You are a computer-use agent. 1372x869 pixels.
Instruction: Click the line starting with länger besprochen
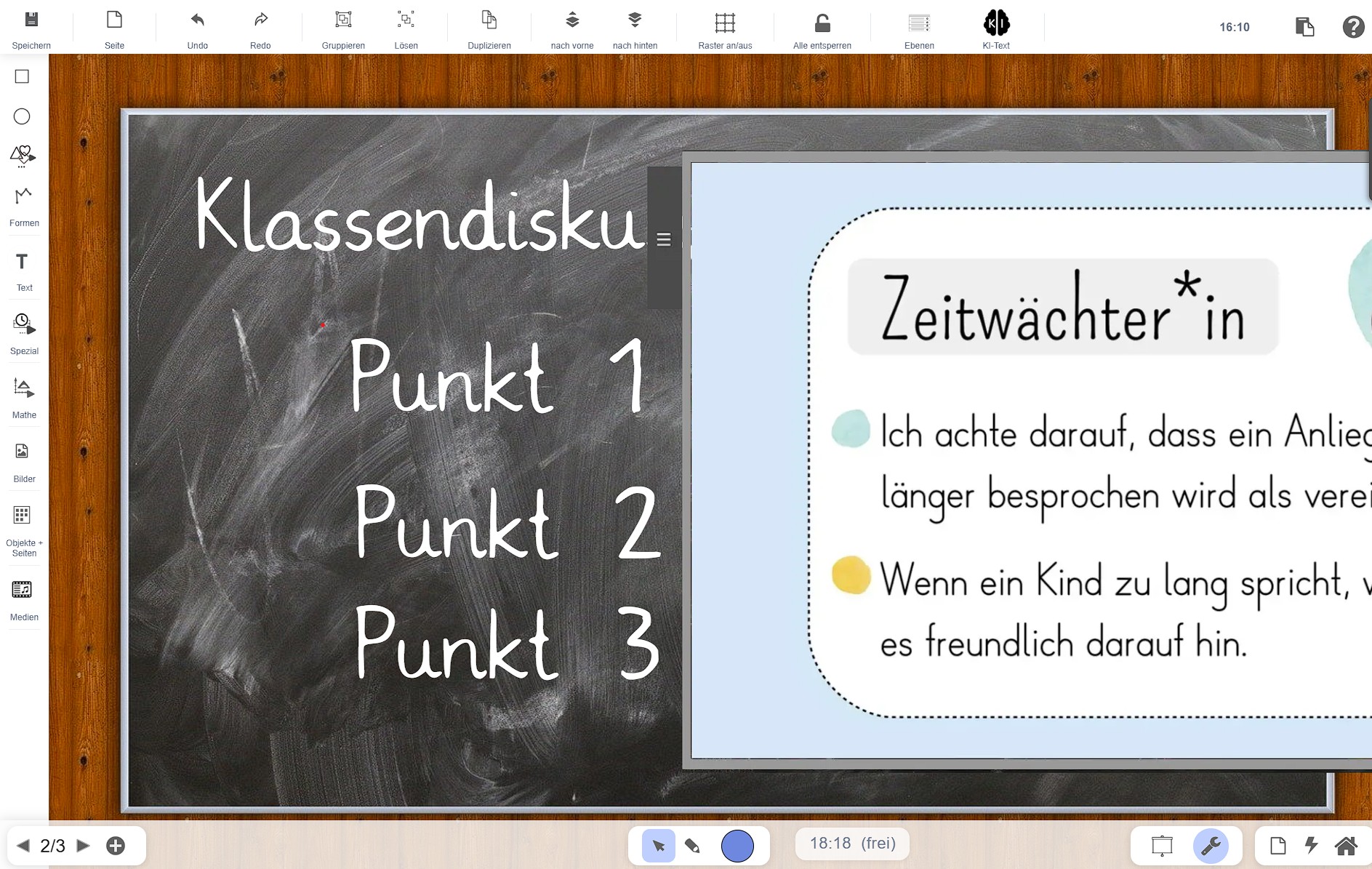[1126, 497]
